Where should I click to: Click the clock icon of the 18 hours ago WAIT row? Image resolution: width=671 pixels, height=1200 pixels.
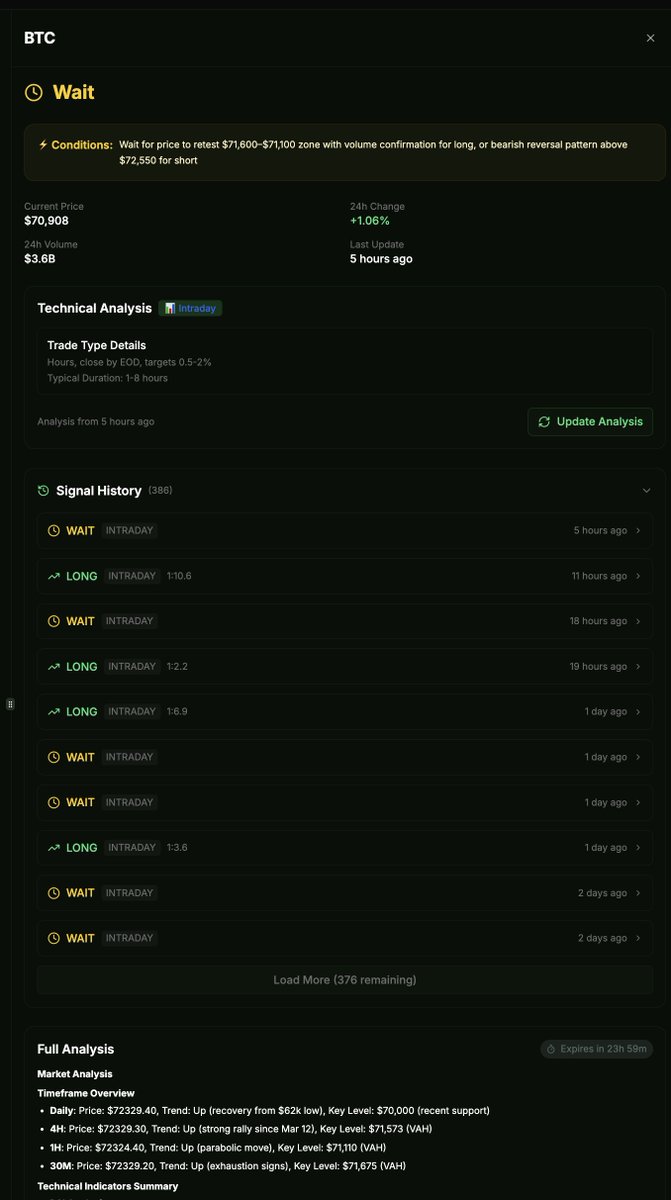[x=54, y=621]
